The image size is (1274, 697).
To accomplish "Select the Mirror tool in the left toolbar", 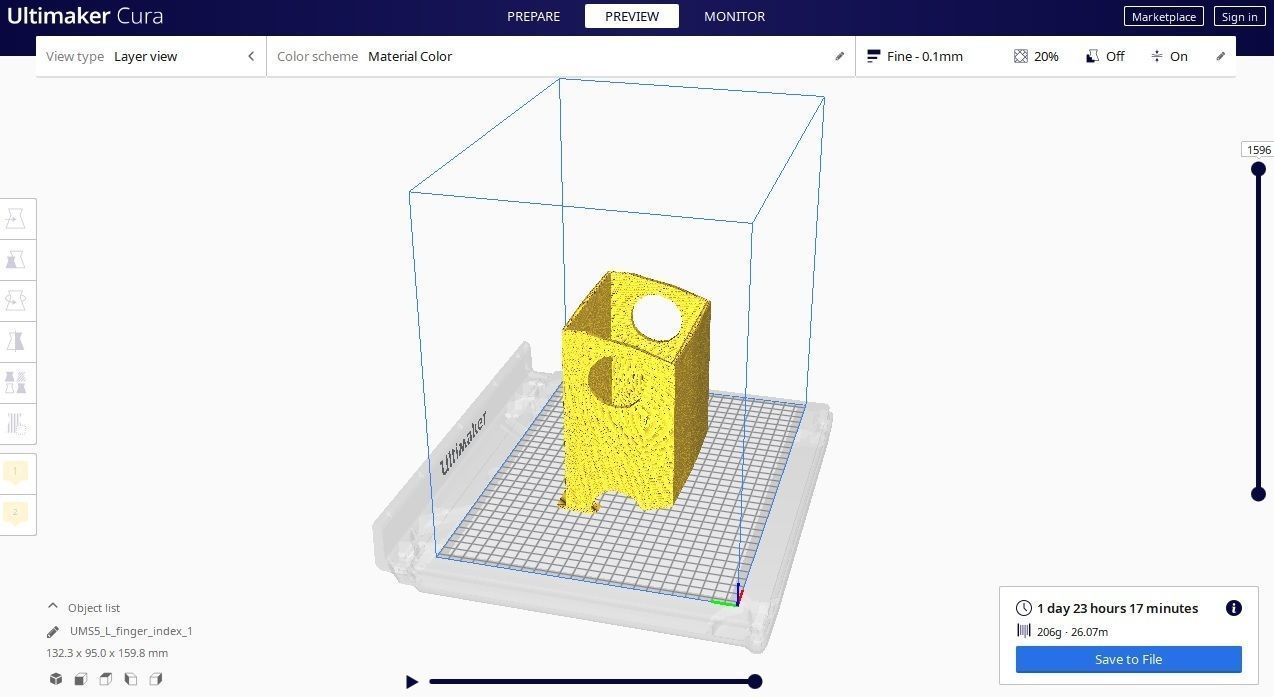I will click(x=16, y=342).
